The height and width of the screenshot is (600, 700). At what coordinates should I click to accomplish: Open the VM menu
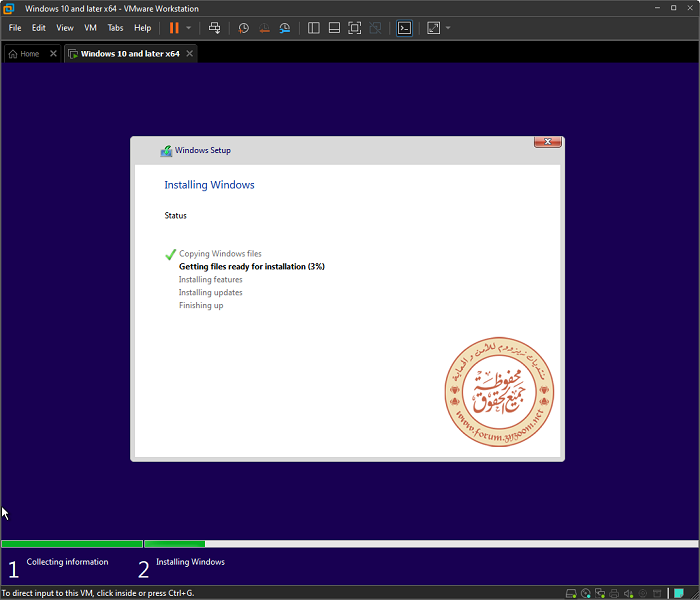click(90, 28)
